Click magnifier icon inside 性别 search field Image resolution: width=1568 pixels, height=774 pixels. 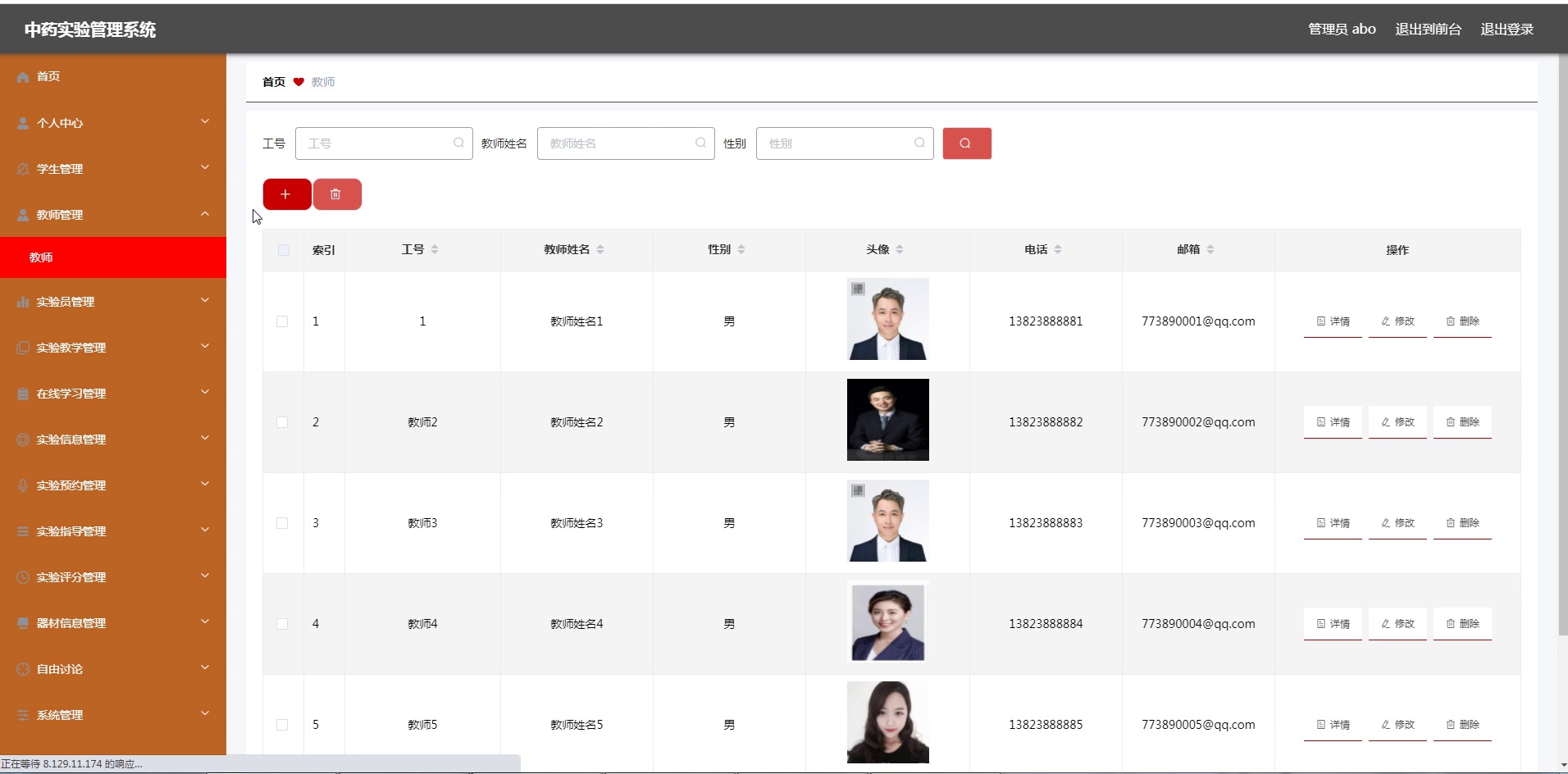(x=919, y=143)
